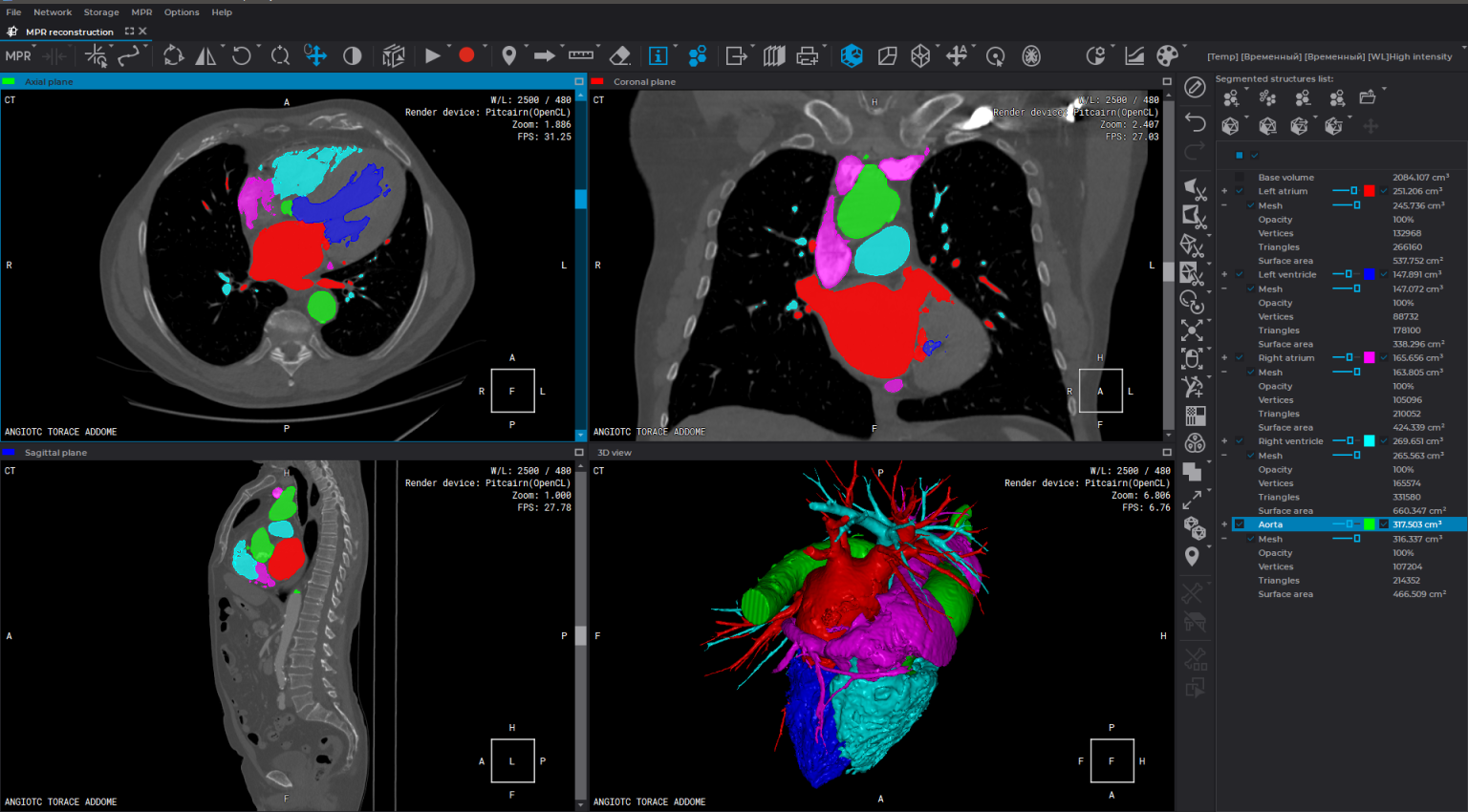The image size is (1468, 812).
Task: Click the flip/mirror image icon
Action: 205,56
